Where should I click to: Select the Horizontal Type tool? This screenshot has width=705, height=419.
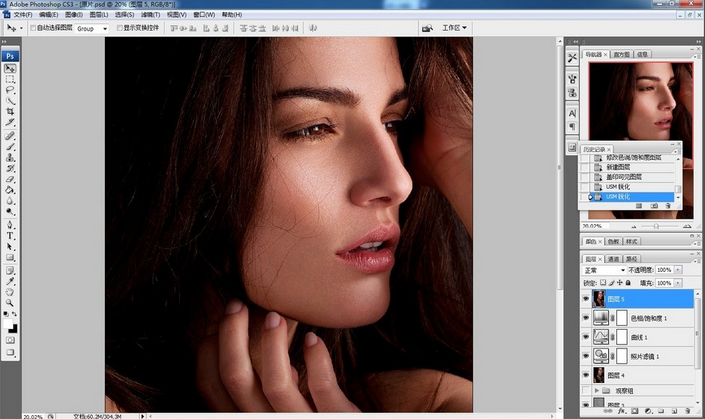coord(10,236)
